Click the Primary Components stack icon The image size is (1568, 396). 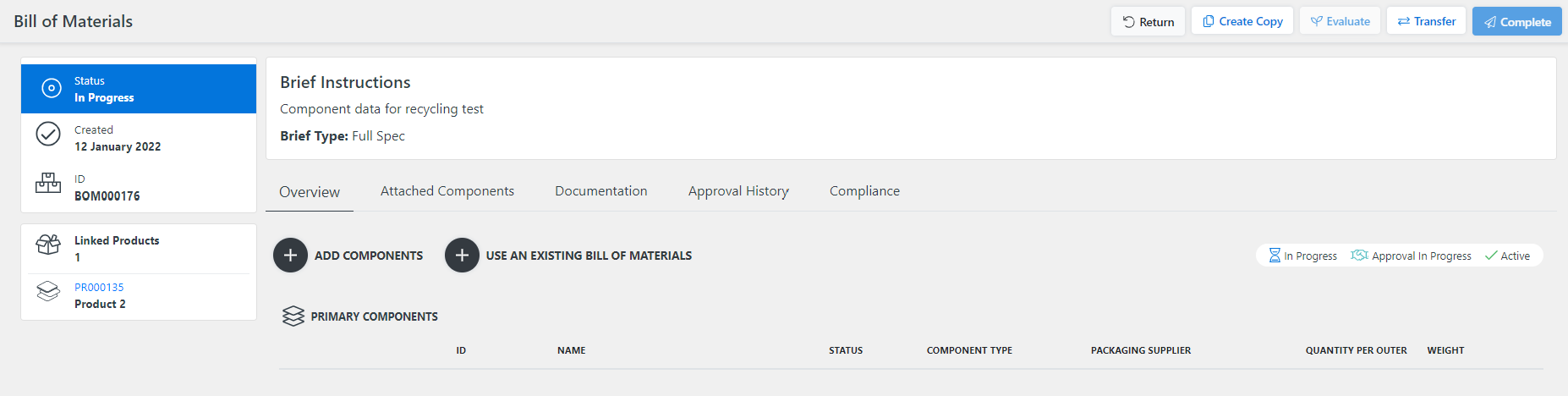[293, 316]
